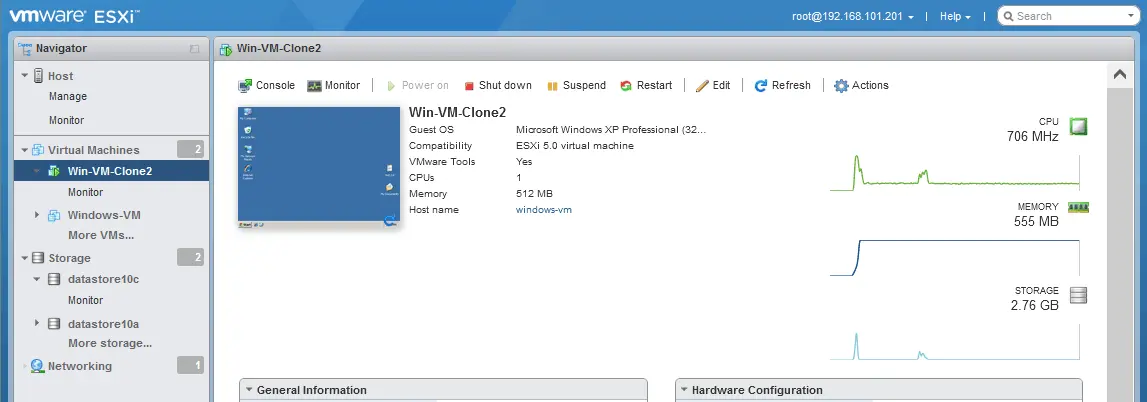Click the Networking count badge

coord(191,366)
